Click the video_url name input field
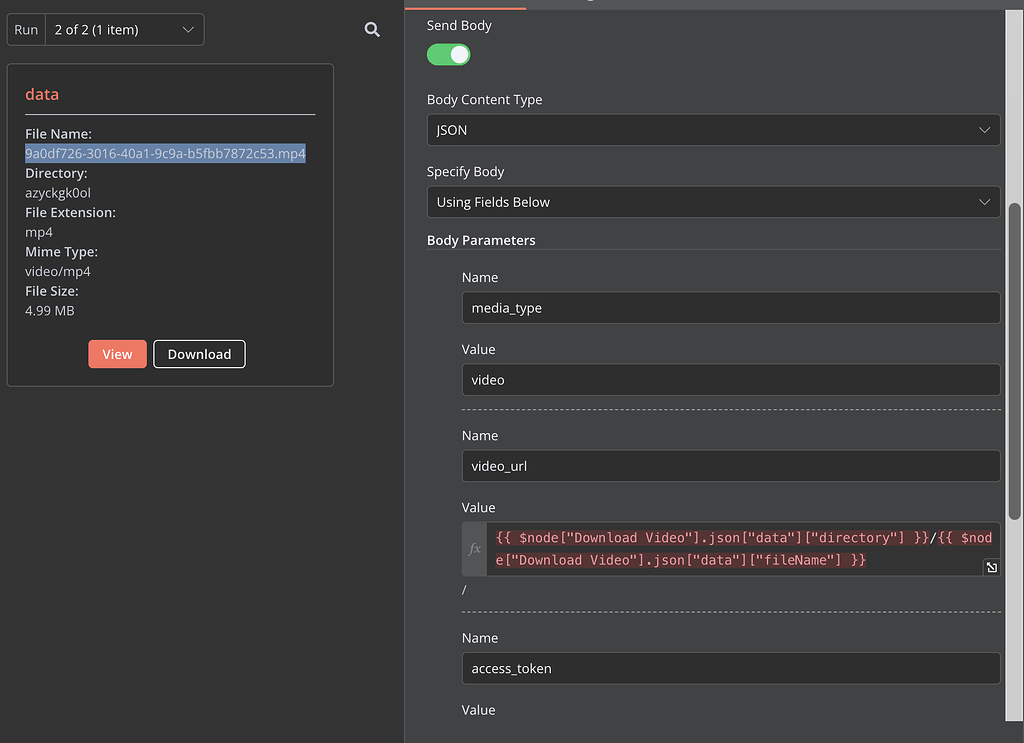Screen dimensions: 1024x743 730,466
